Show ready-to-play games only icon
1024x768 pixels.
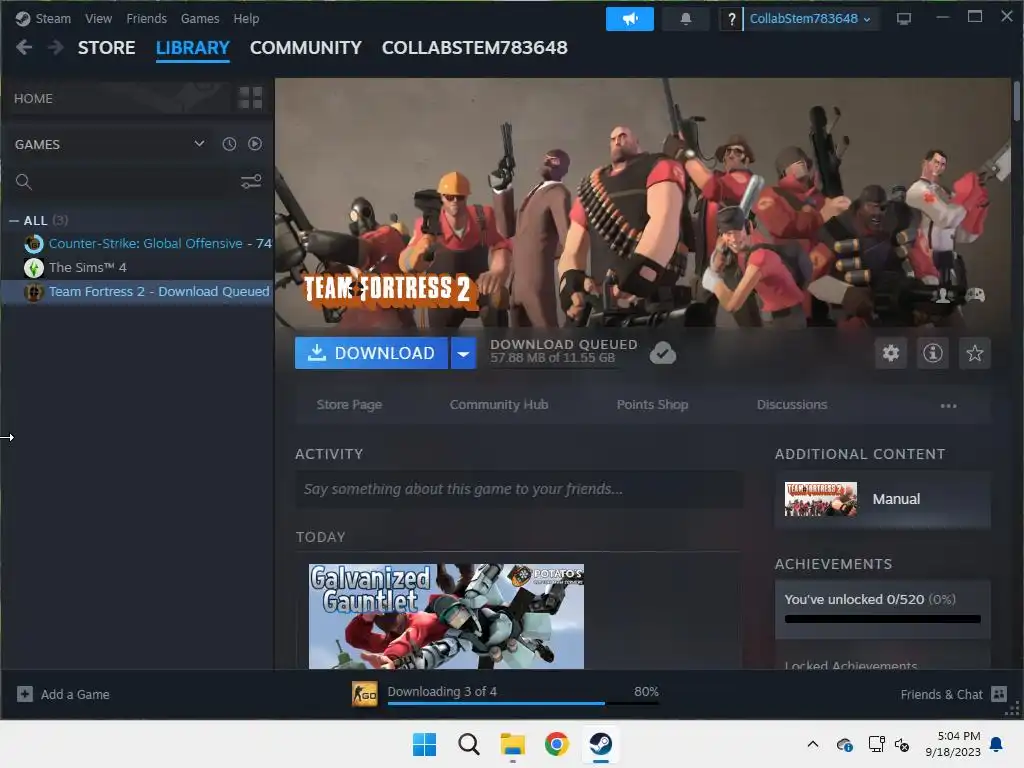[255, 144]
